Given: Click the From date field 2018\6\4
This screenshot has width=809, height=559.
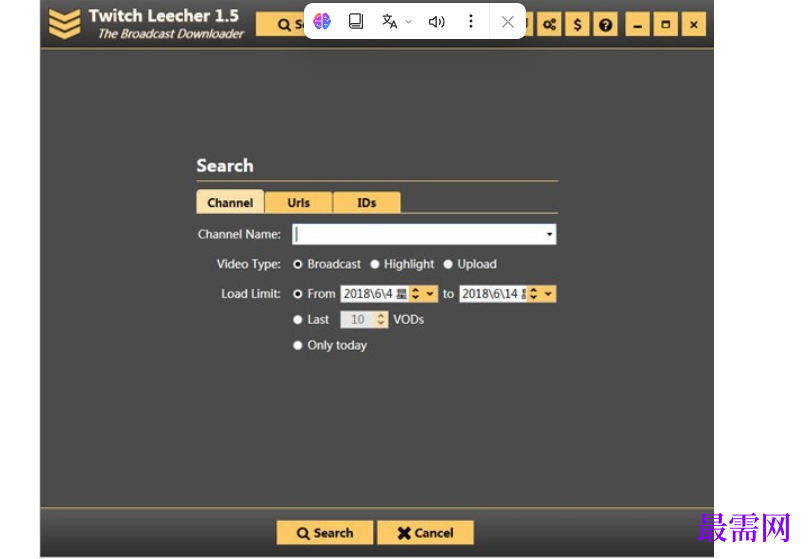Looking at the screenshot, I should tap(375, 294).
